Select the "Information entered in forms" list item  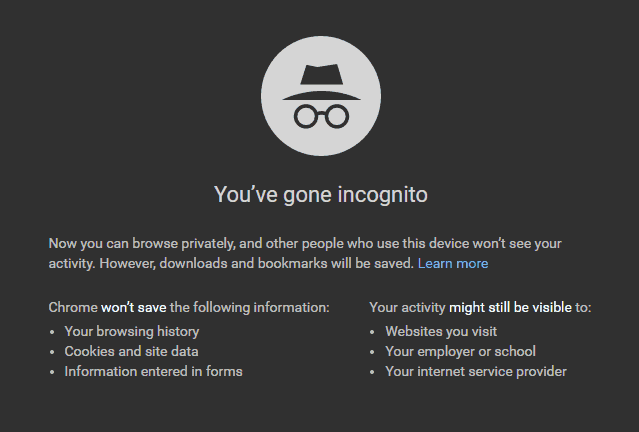(x=153, y=371)
